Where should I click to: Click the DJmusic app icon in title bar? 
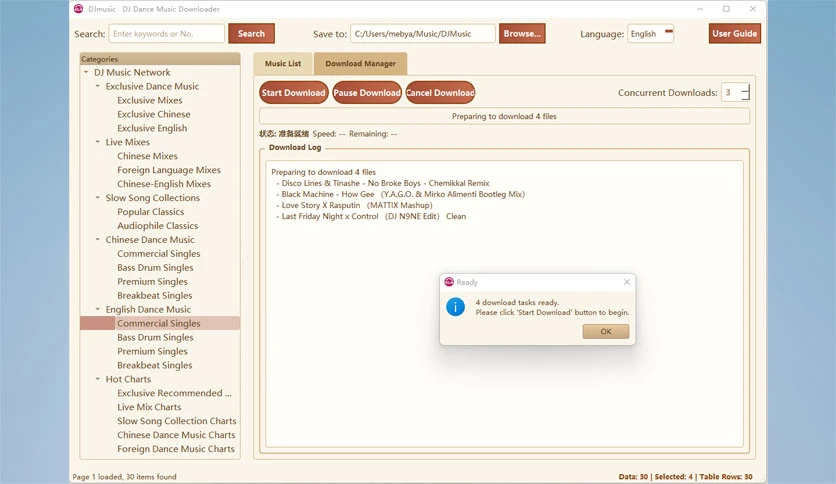point(78,9)
